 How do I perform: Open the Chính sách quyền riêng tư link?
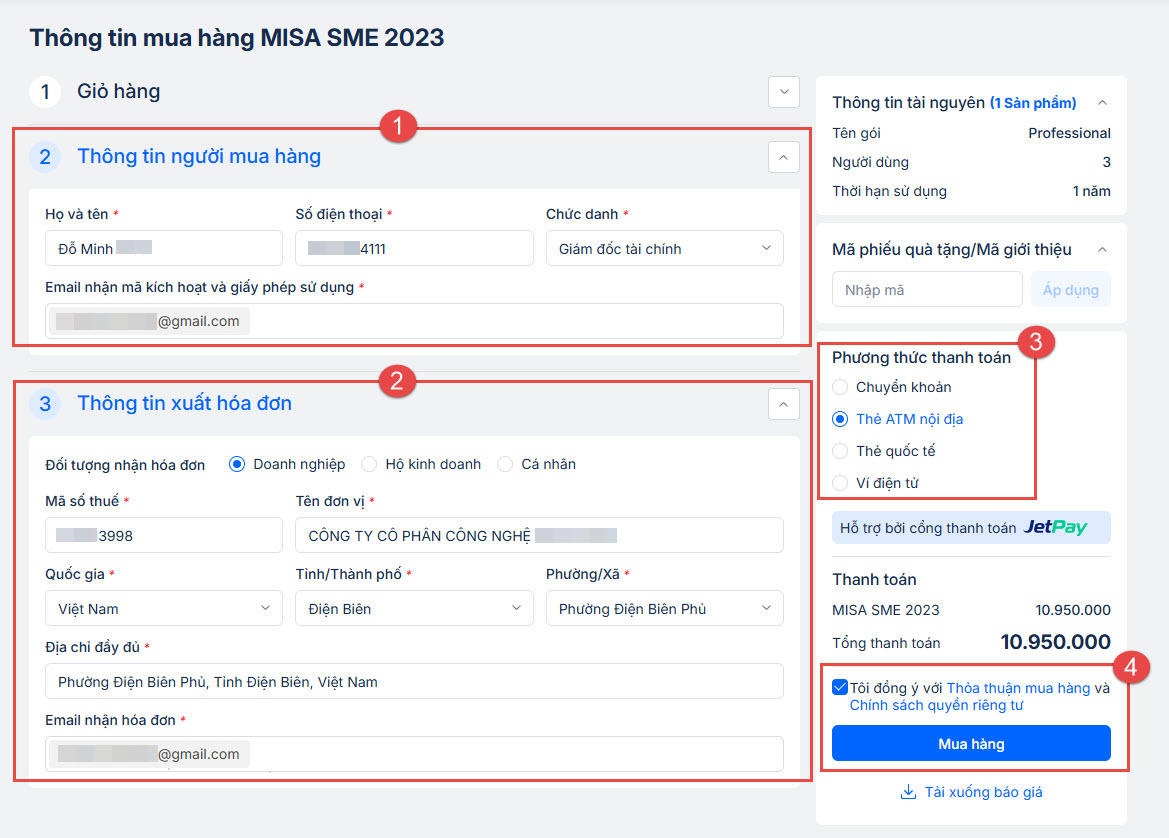point(936,705)
